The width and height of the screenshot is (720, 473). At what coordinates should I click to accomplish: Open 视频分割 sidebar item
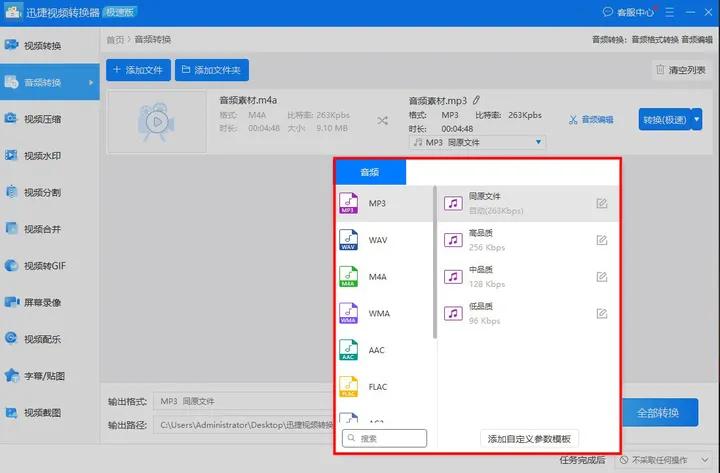(50, 192)
